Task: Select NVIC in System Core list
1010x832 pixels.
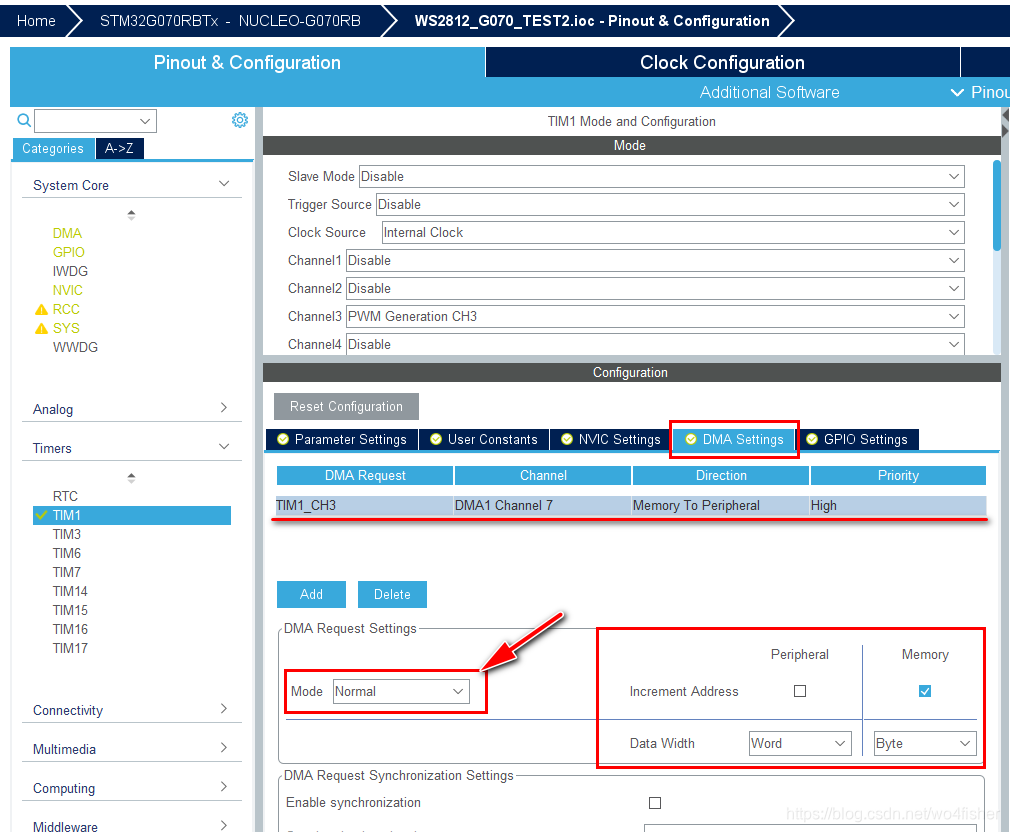Action: click(x=68, y=290)
